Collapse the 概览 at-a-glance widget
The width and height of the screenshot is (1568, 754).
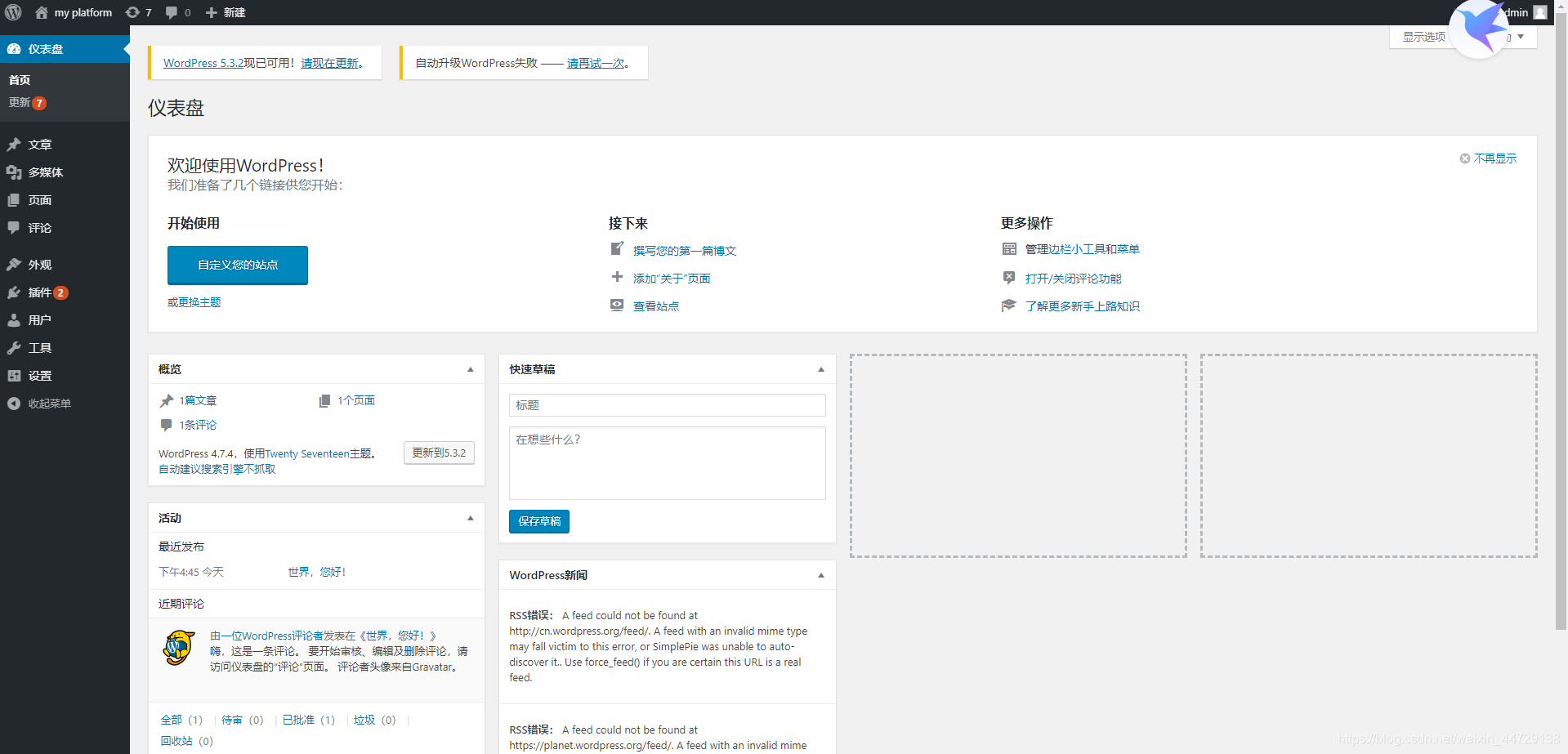pyautogui.click(x=471, y=369)
